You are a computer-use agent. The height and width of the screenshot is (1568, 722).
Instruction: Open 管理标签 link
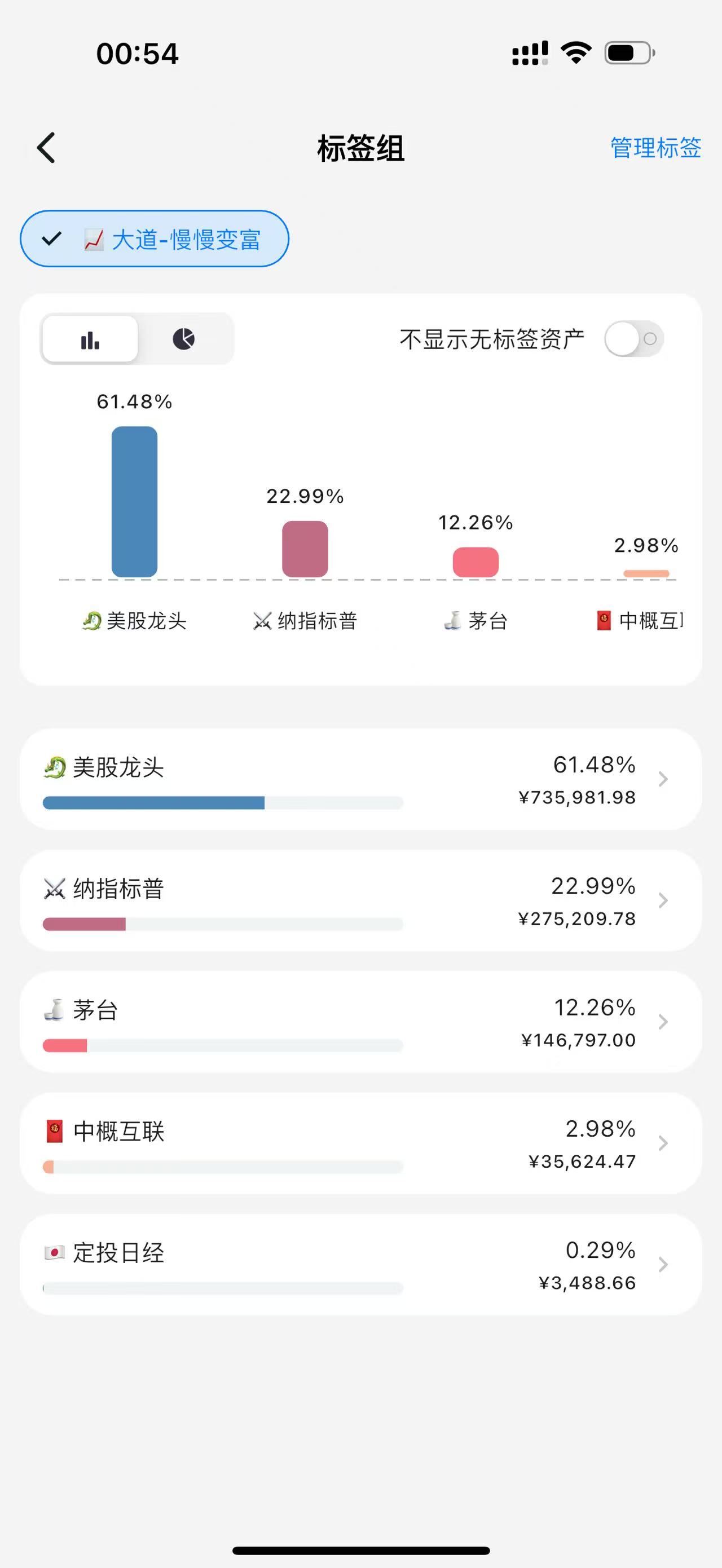point(655,148)
